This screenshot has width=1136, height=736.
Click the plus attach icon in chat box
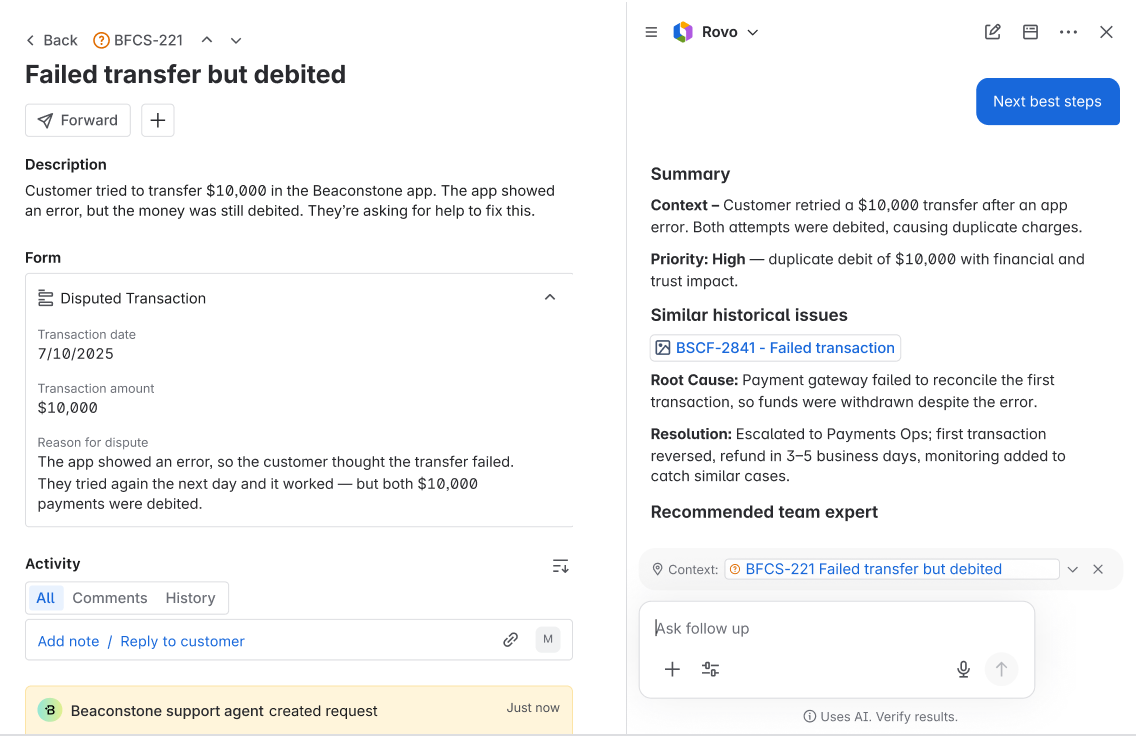click(x=672, y=669)
